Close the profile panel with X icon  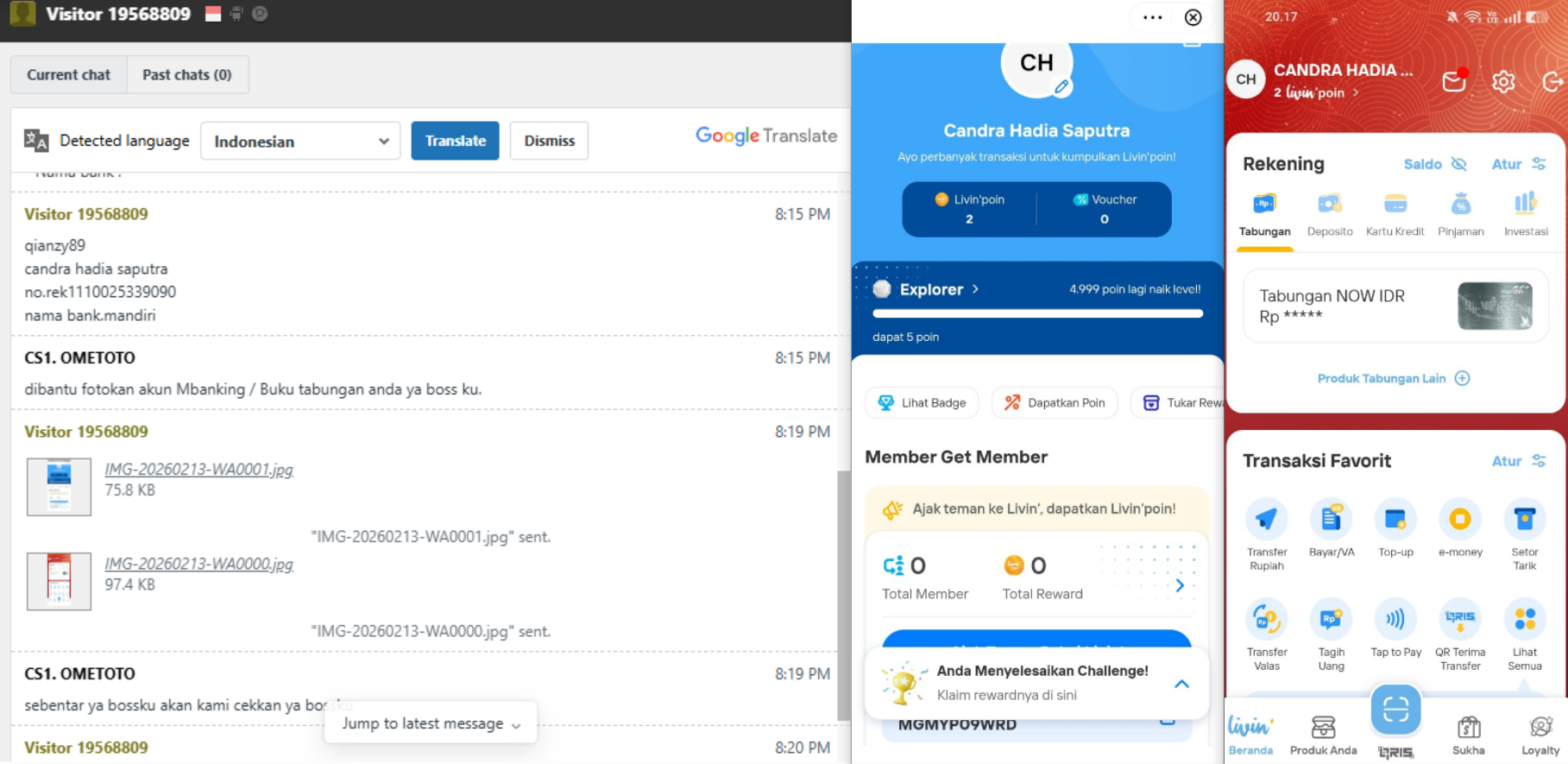(x=1193, y=17)
